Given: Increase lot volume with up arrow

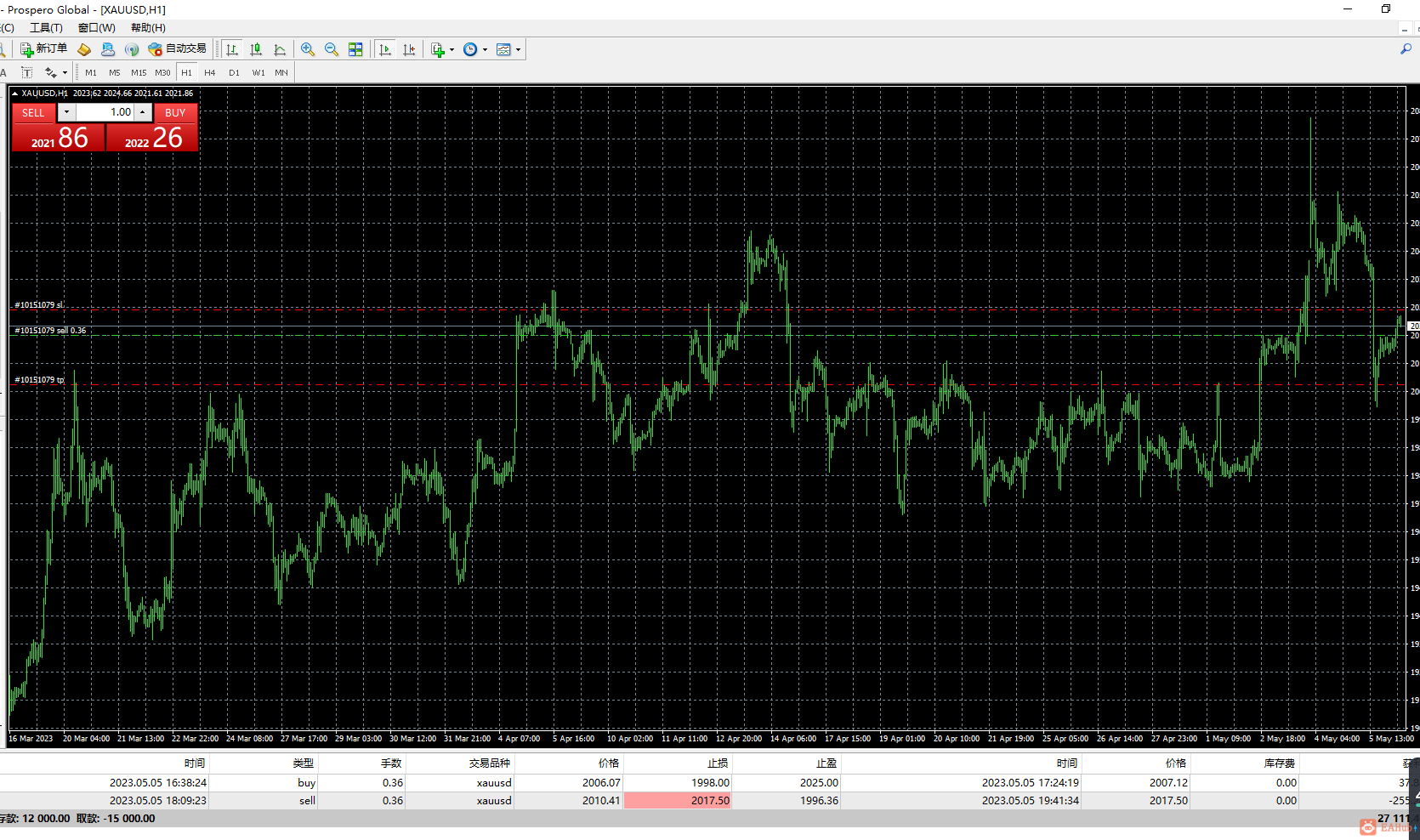Looking at the screenshot, I should tap(143, 112).
